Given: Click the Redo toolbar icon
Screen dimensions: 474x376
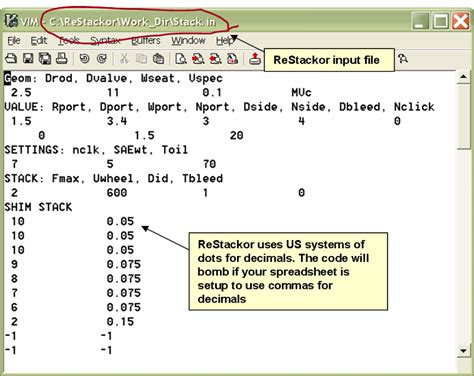Looking at the screenshot, I should click(x=102, y=59).
